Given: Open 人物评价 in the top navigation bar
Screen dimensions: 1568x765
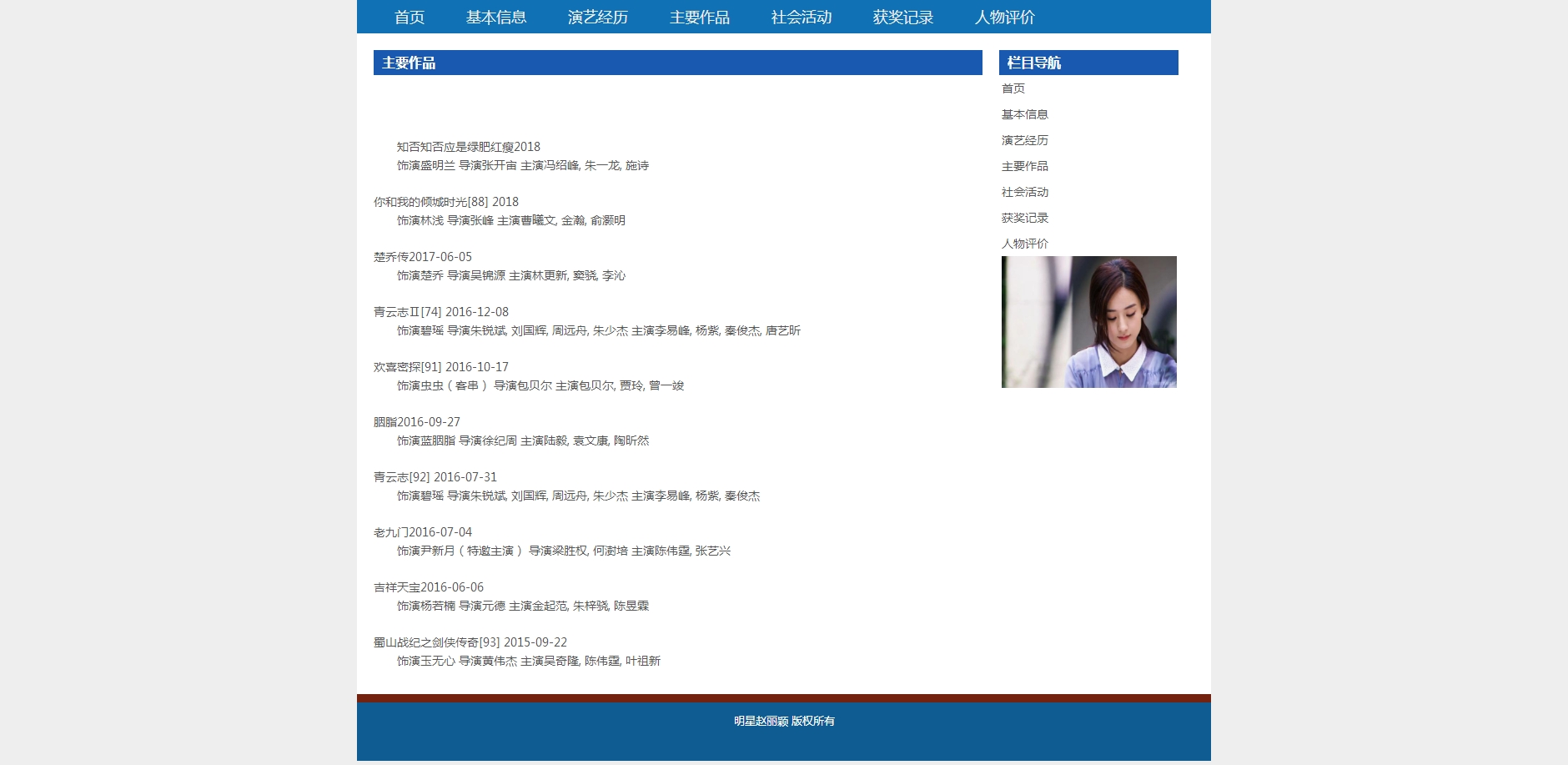Looking at the screenshot, I should (1004, 18).
